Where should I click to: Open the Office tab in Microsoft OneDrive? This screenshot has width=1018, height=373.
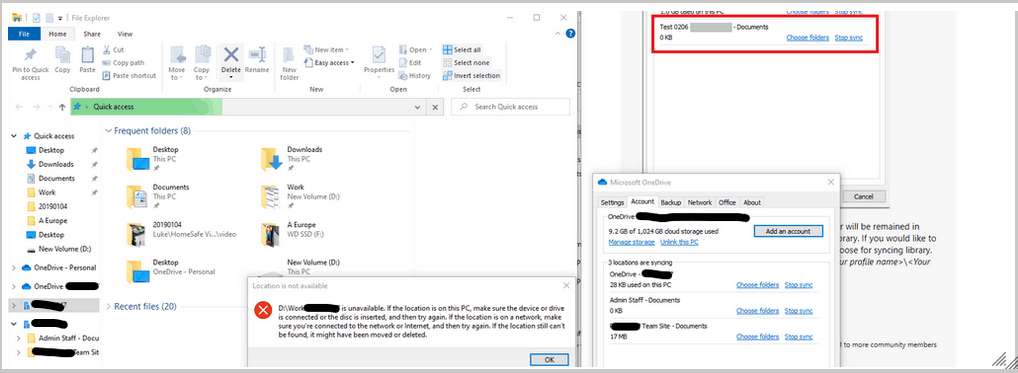point(727,202)
